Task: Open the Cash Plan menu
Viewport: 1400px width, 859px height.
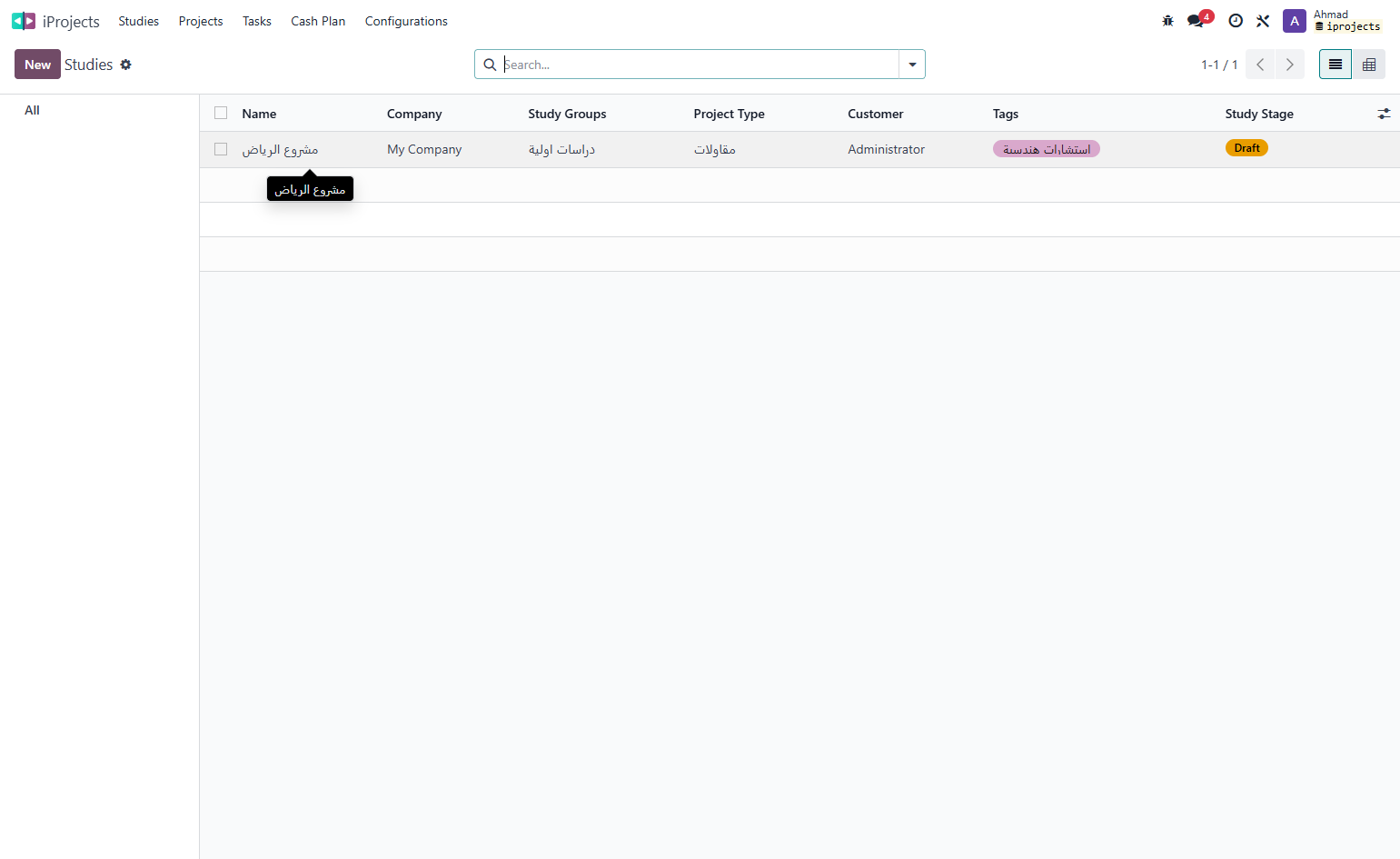Action: point(318,21)
